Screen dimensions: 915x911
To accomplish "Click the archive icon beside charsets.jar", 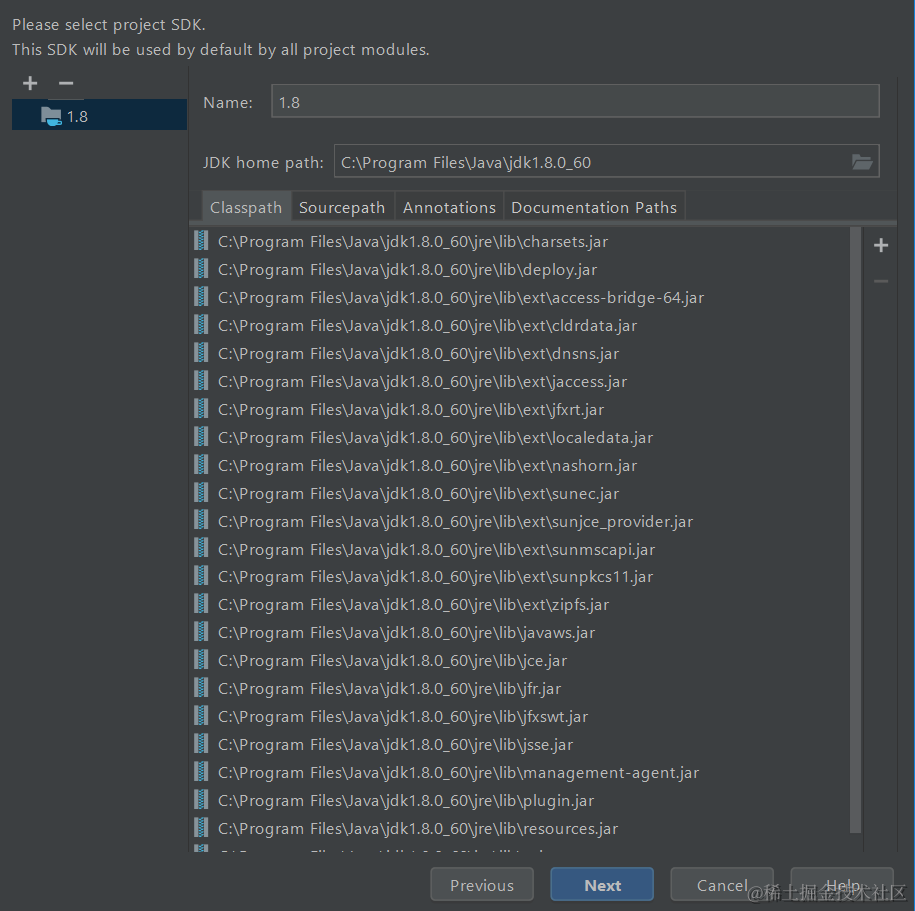I will click(201, 240).
